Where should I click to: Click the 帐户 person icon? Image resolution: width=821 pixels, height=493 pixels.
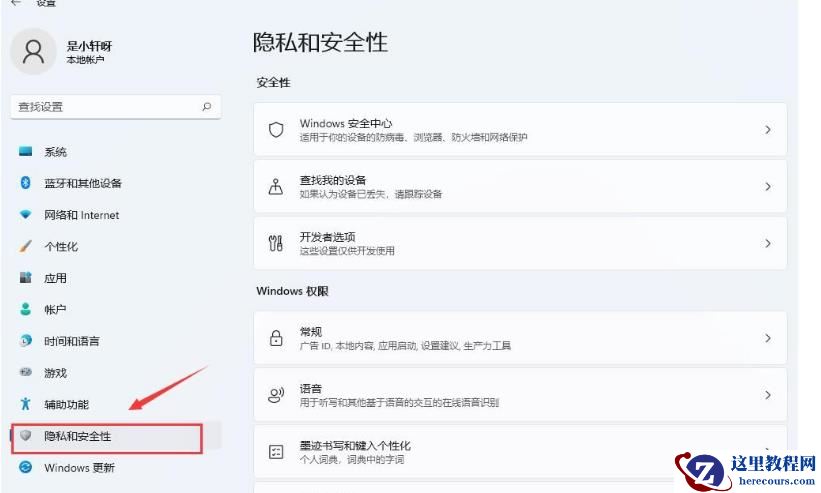[25, 309]
